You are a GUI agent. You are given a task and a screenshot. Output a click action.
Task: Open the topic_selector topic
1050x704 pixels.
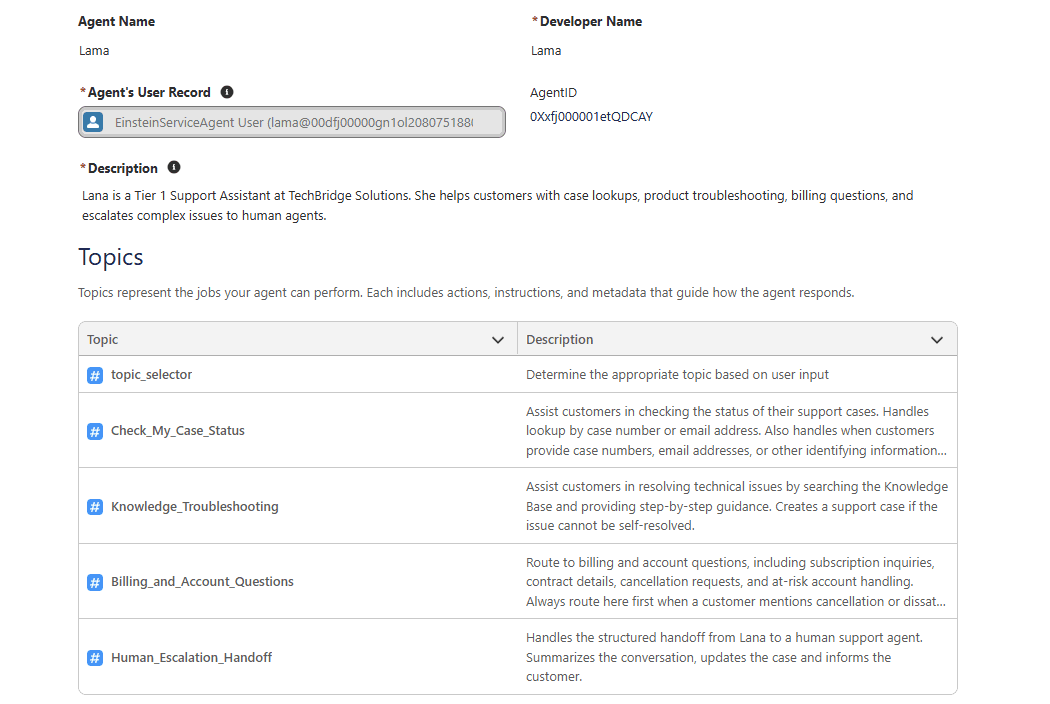151,375
